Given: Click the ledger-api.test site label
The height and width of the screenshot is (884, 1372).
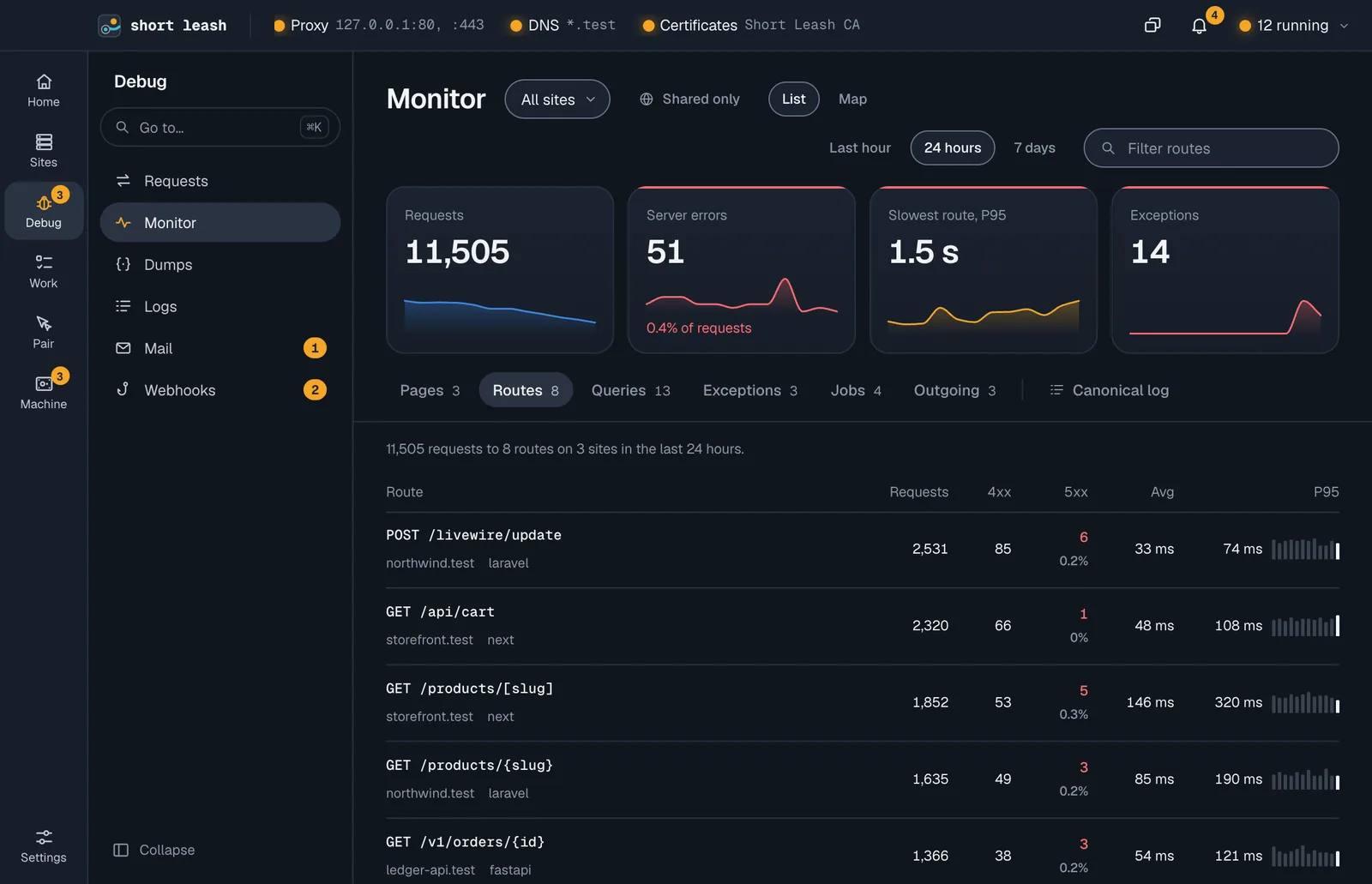Looking at the screenshot, I should [x=430, y=869].
